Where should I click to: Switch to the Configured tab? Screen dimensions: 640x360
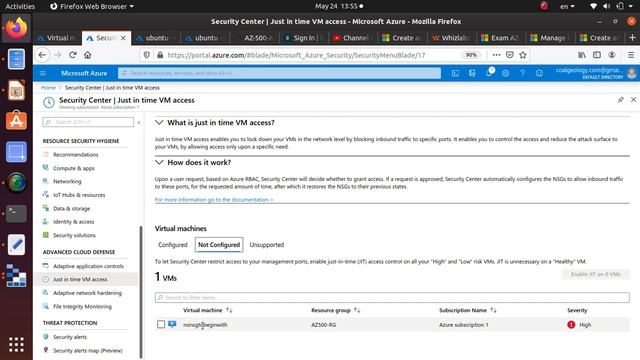[173, 245]
